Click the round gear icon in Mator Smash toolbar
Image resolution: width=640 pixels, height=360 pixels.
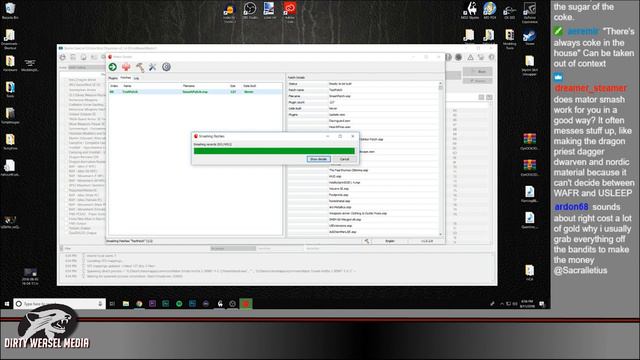(x=166, y=67)
